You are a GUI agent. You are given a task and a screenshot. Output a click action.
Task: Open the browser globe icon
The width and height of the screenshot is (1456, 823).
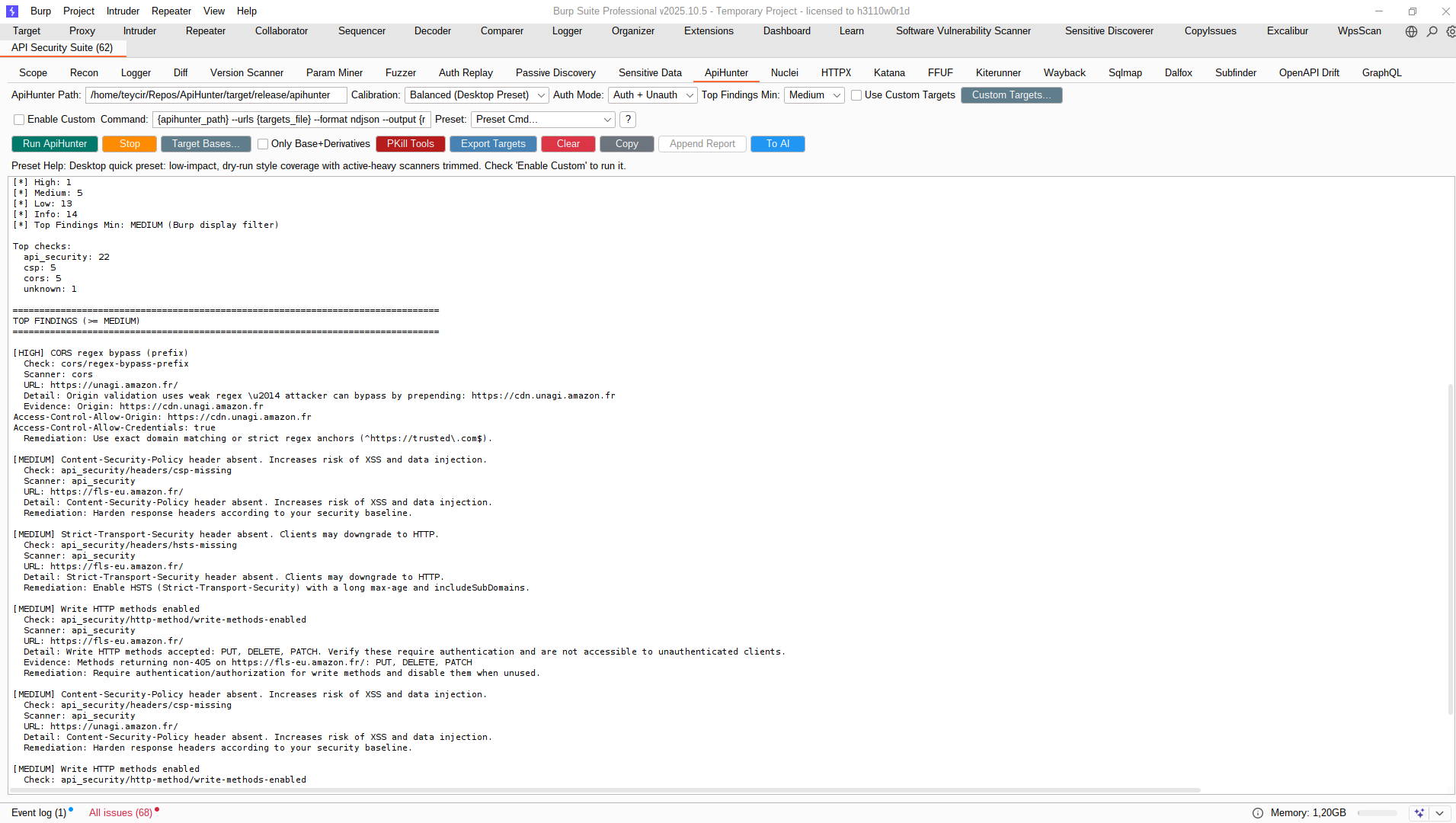[x=1411, y=31]
